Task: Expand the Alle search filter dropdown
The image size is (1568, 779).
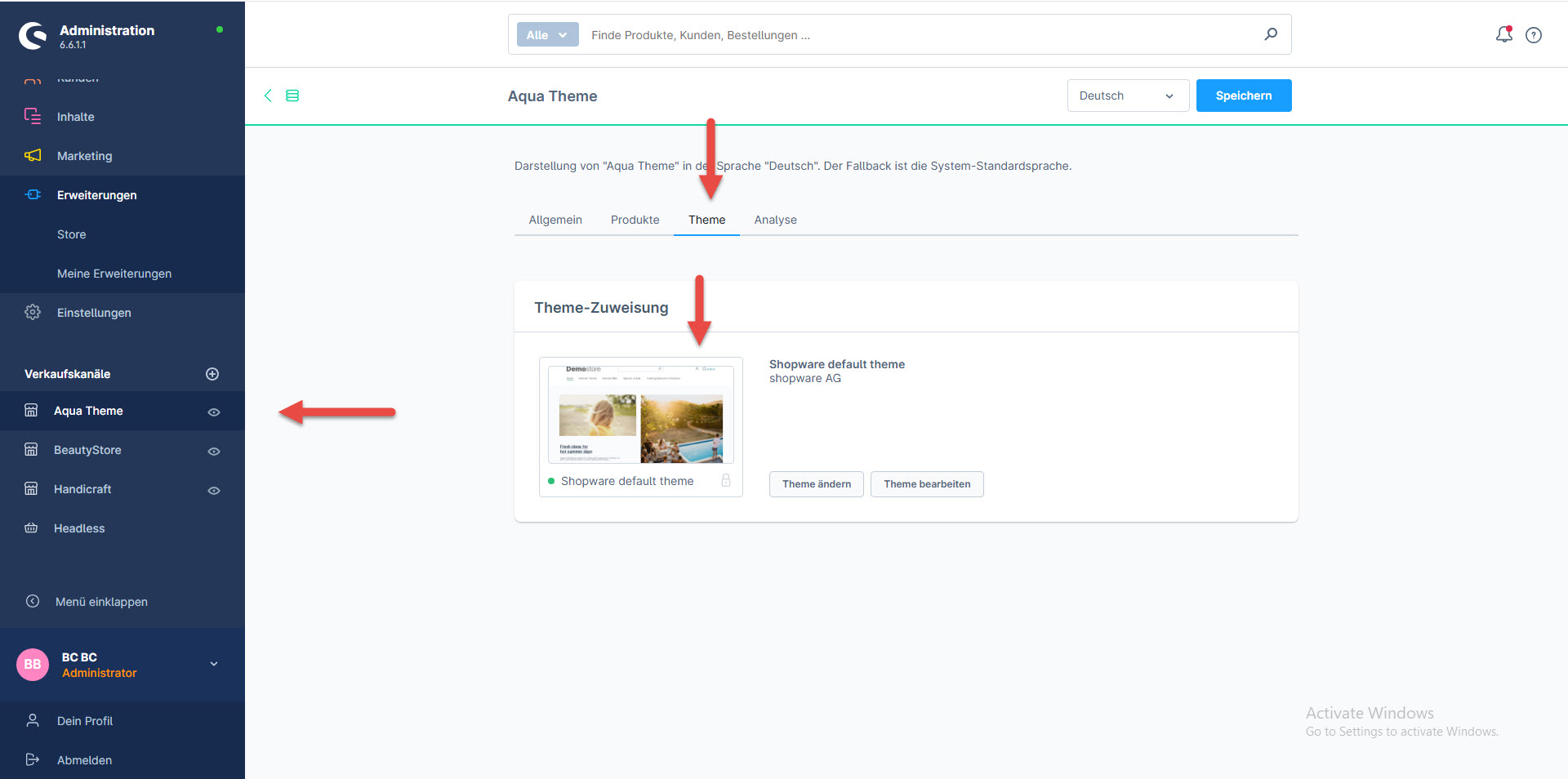Action: (547, 34)
